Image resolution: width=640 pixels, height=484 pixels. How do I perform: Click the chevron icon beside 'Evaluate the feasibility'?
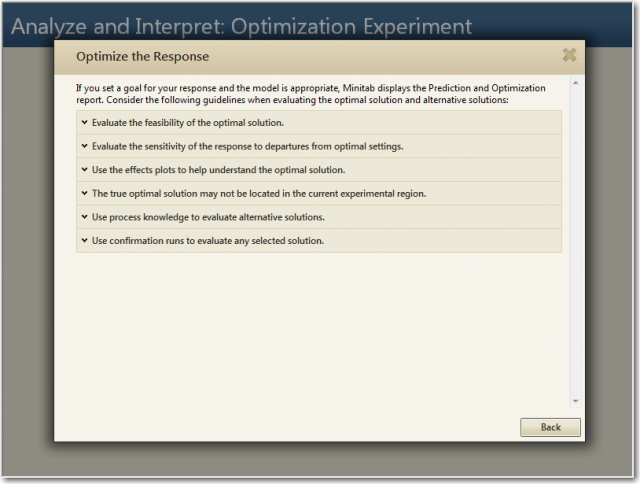pyautogui.click(x=84, y=123)
